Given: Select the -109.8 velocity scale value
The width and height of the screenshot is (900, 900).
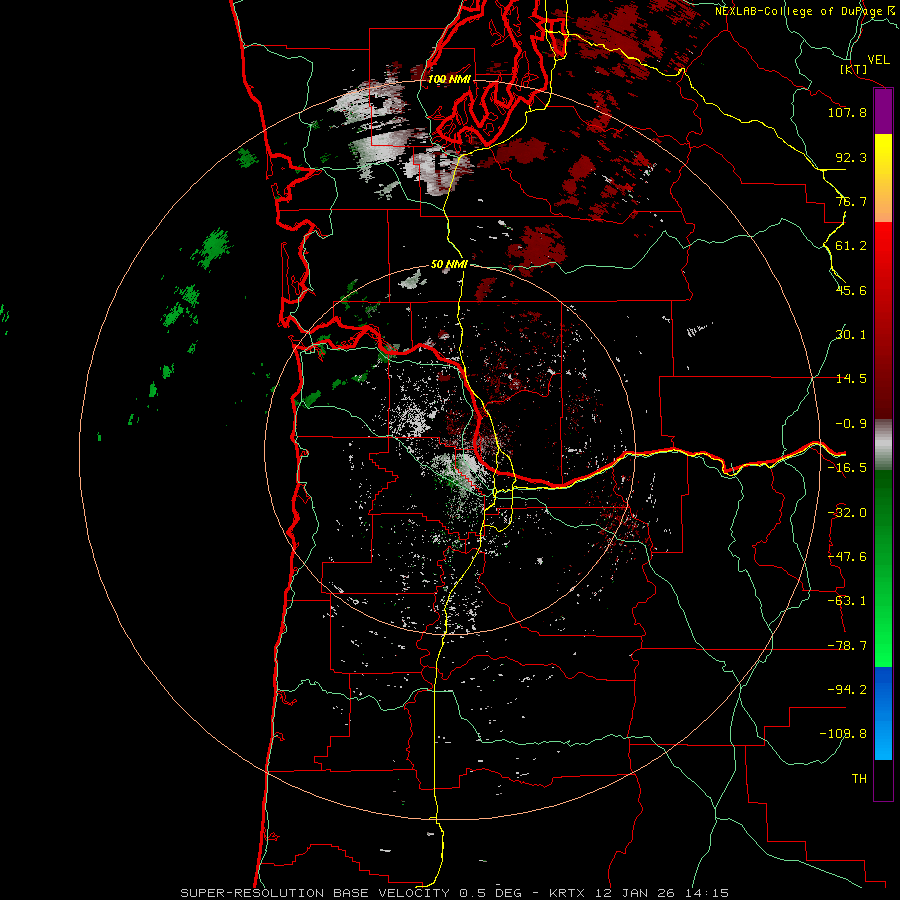Looking at the screenshot, I should (844, 734).
